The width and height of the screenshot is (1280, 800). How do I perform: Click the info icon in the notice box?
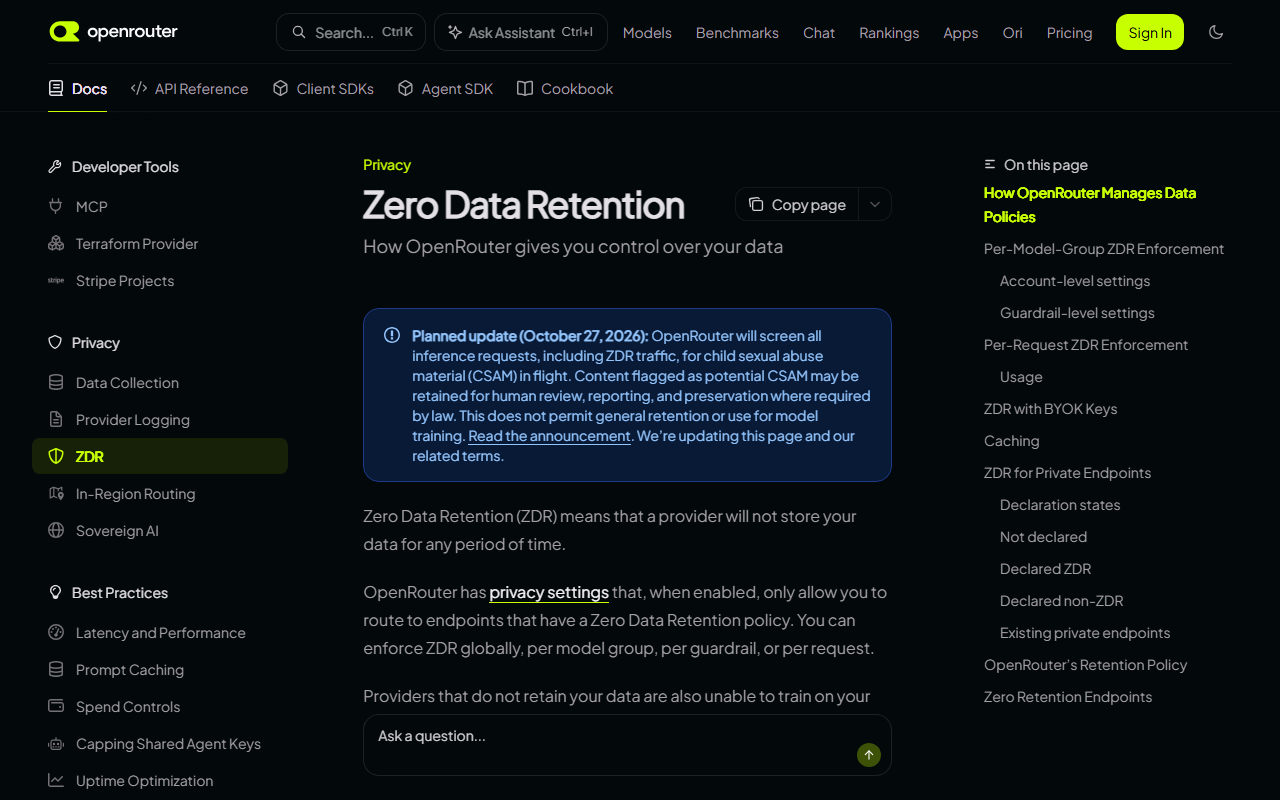pos(392,335)
